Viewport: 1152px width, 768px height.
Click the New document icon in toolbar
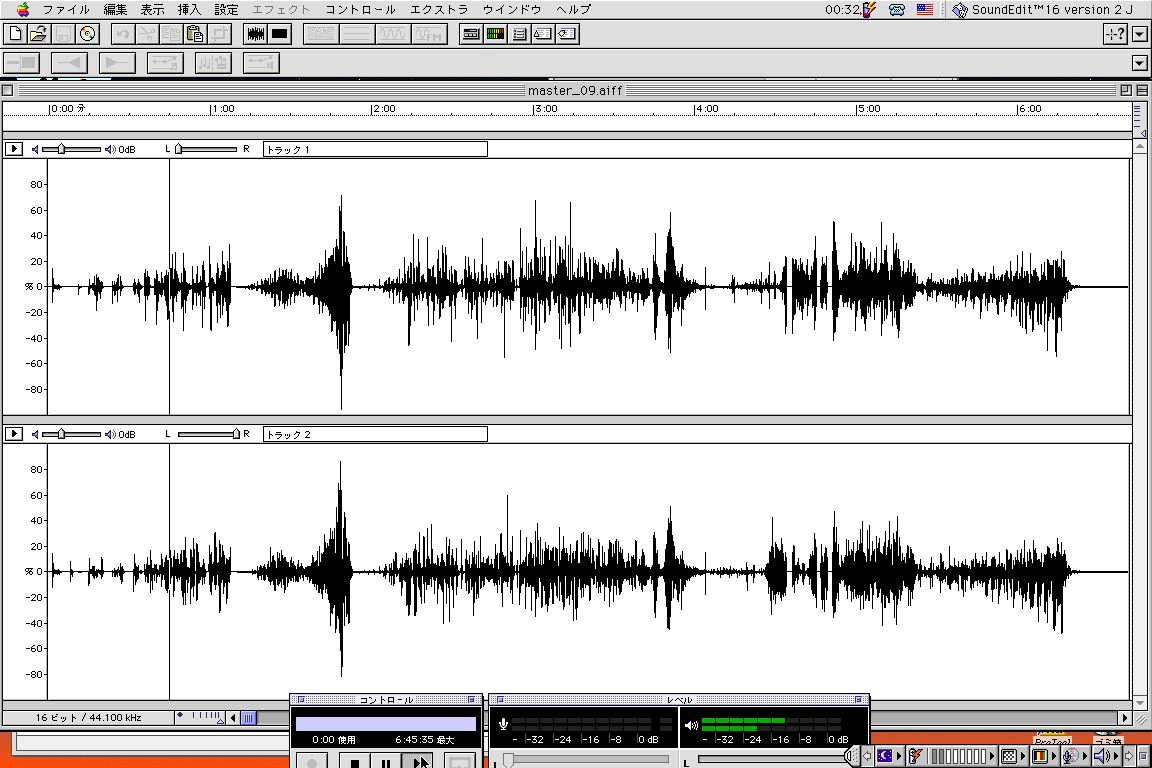15,34
